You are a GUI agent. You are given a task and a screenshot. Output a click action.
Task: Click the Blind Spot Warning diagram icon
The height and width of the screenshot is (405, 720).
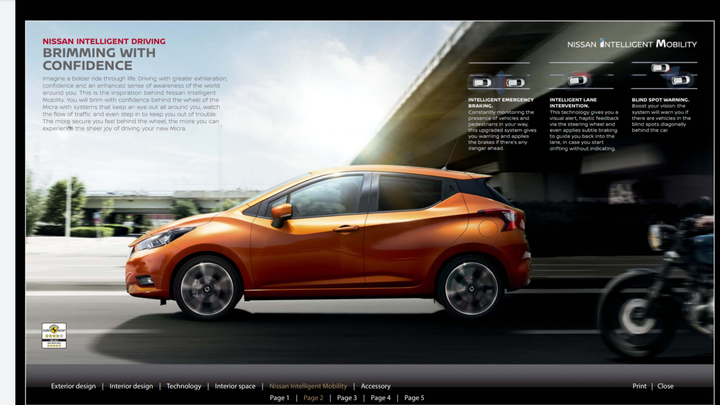(664, 75)
